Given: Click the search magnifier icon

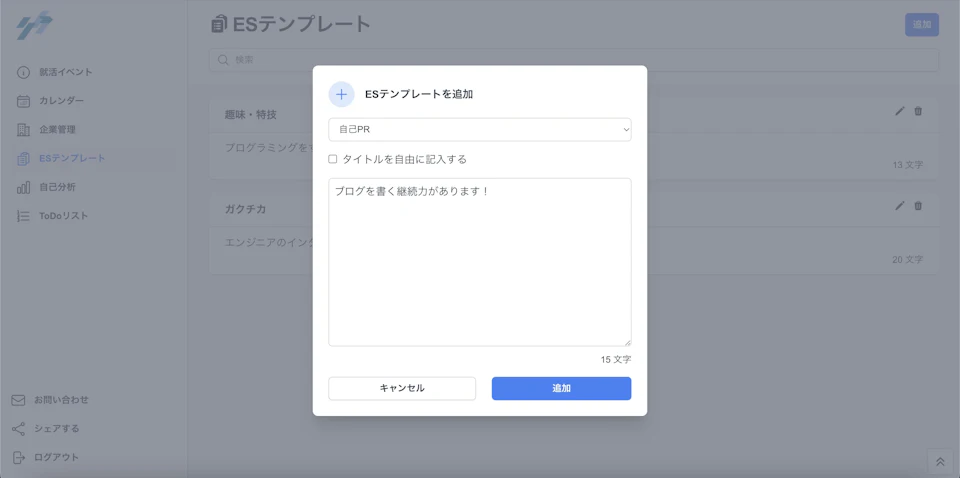Looking at the screenshot, I should (223, 60).
